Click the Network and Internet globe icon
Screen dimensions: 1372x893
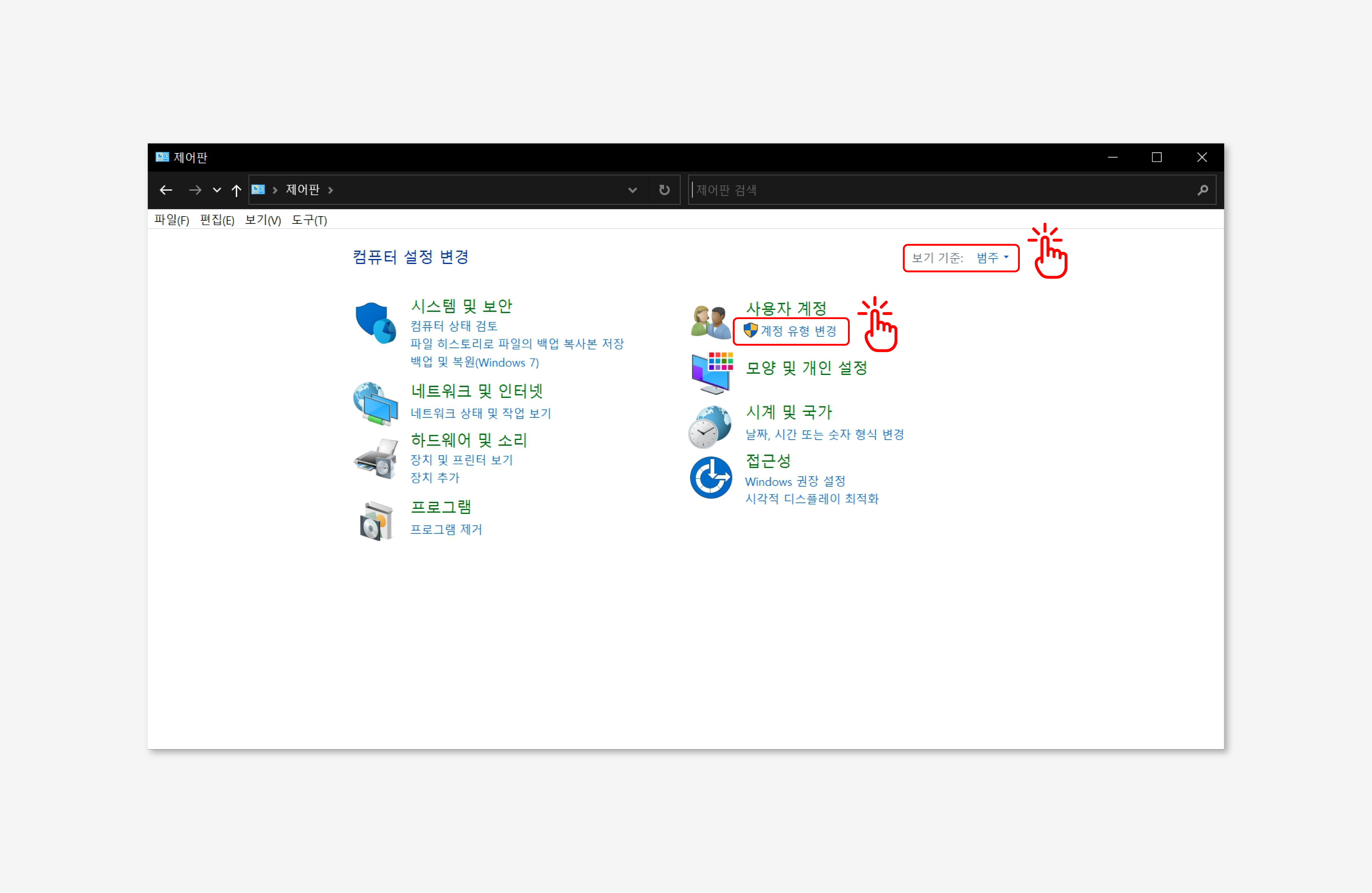pos(375,404)
